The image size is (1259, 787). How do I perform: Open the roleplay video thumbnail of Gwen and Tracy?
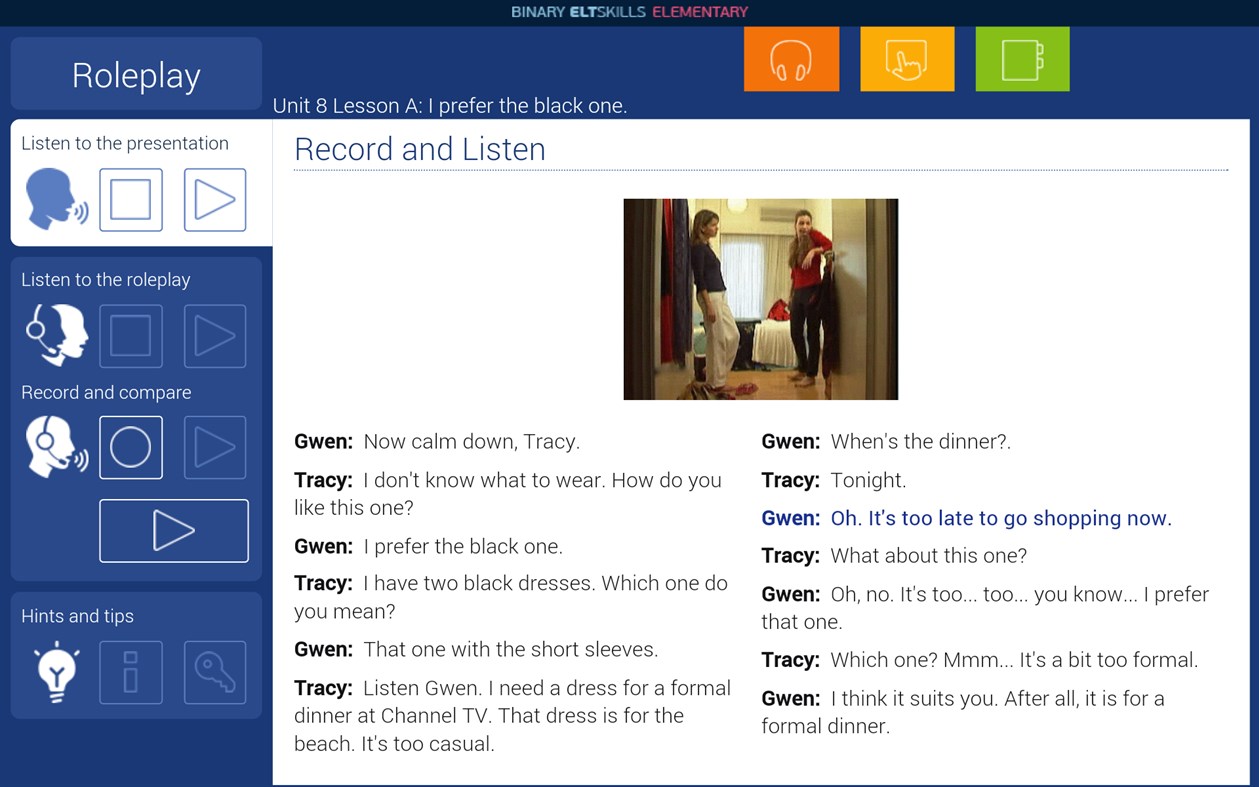tap(760, 298)
